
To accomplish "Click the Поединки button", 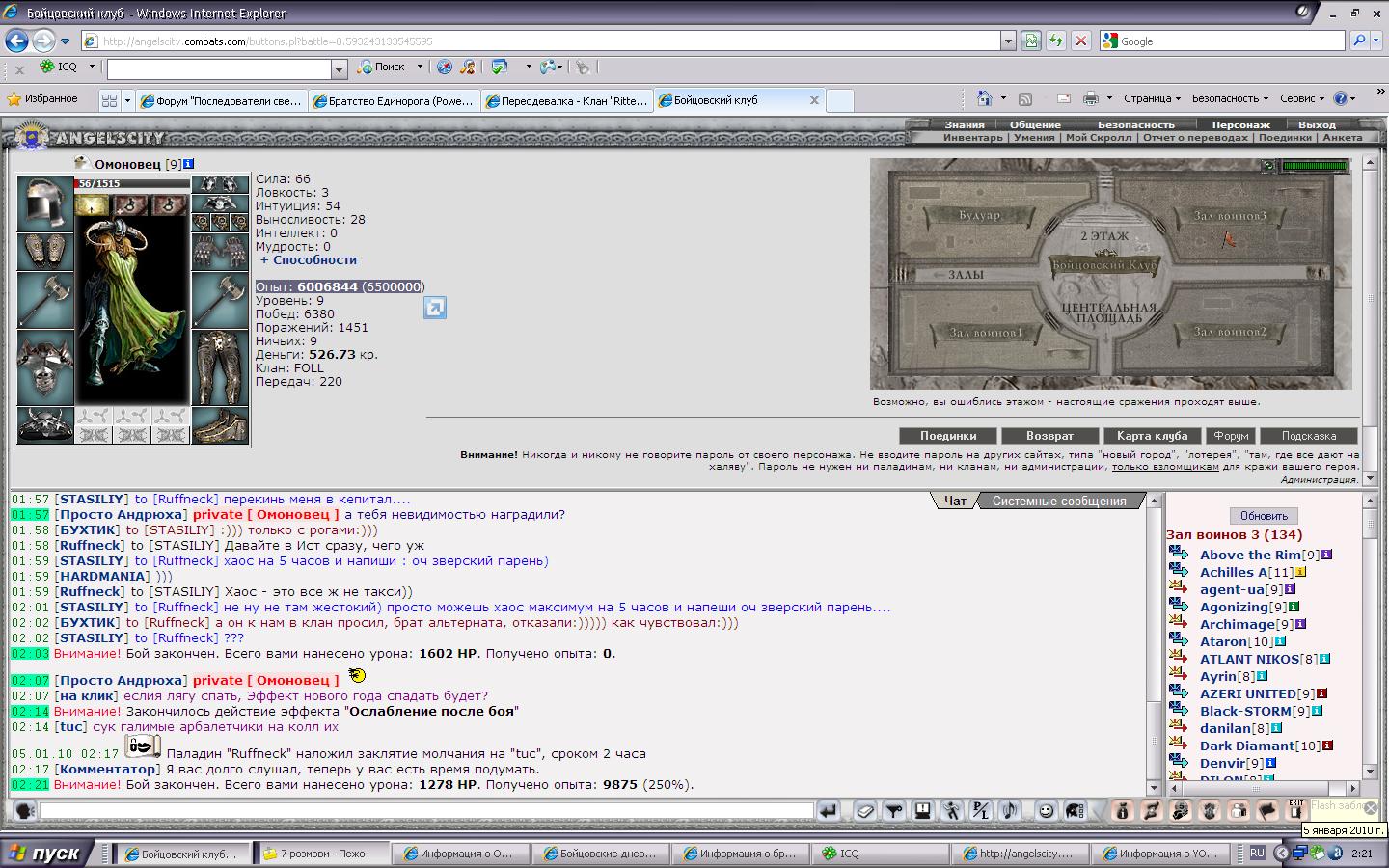I will tap(947, 436).
